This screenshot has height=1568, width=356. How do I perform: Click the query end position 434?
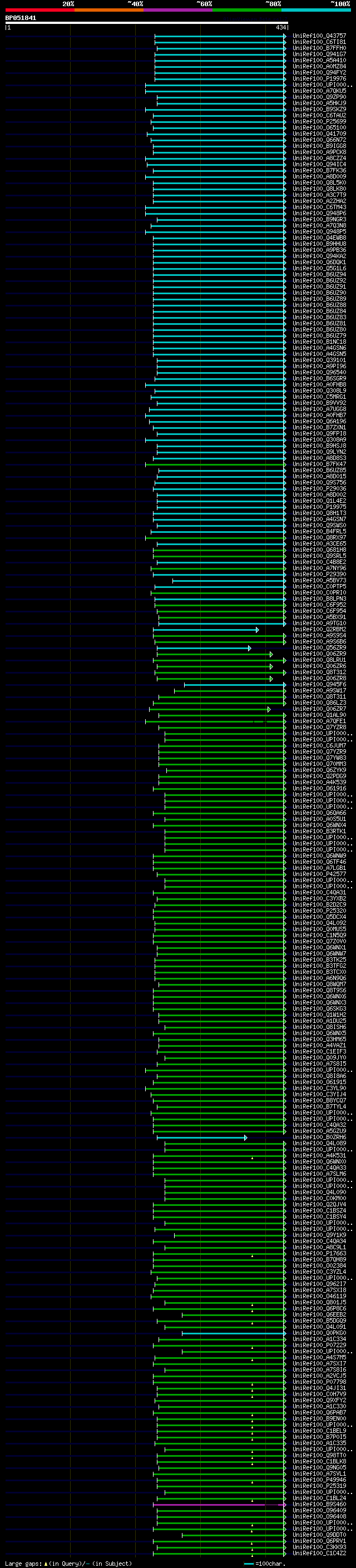[x=281, y=27]
